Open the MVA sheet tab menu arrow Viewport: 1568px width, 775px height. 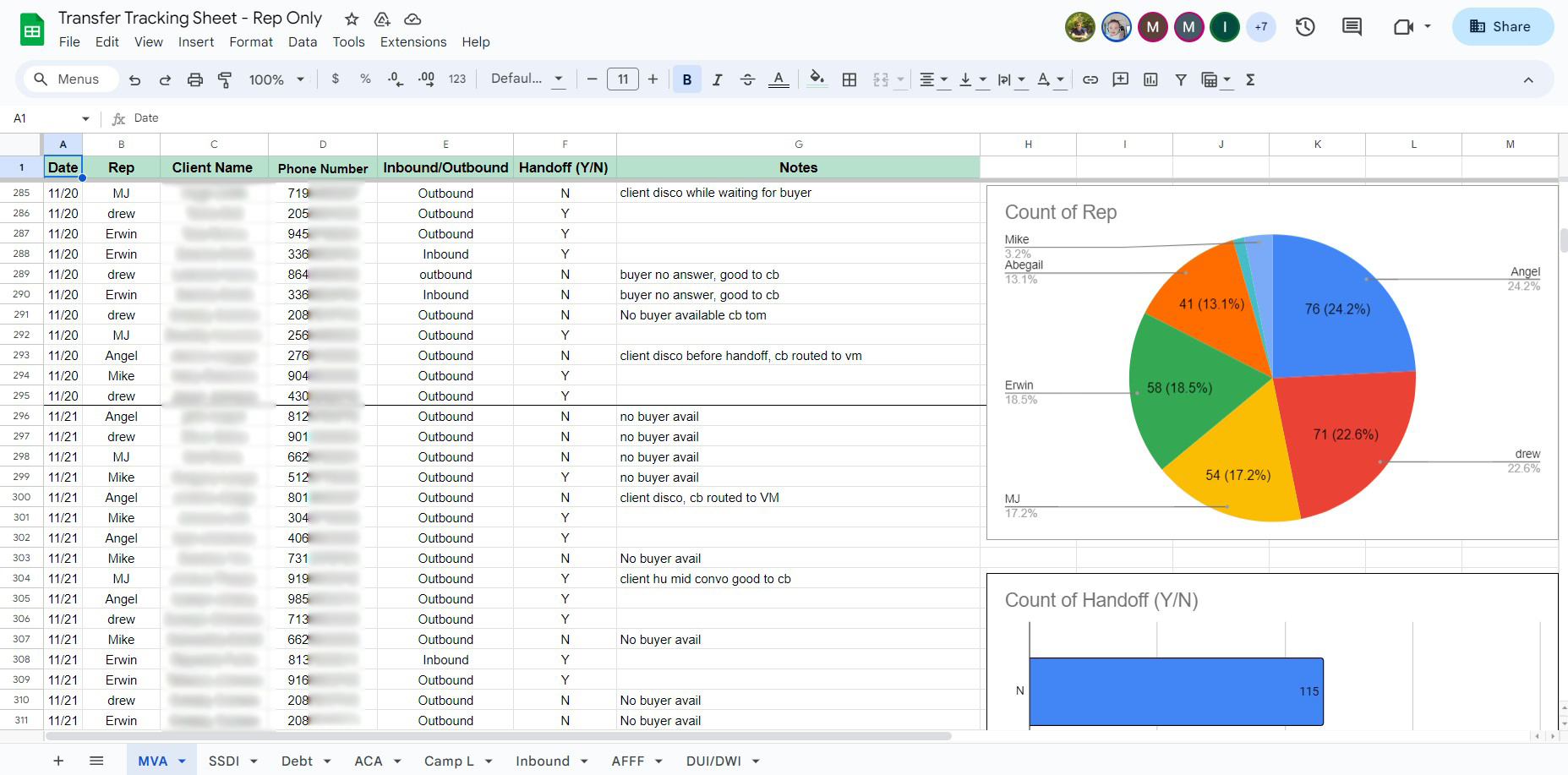(182, 761)
